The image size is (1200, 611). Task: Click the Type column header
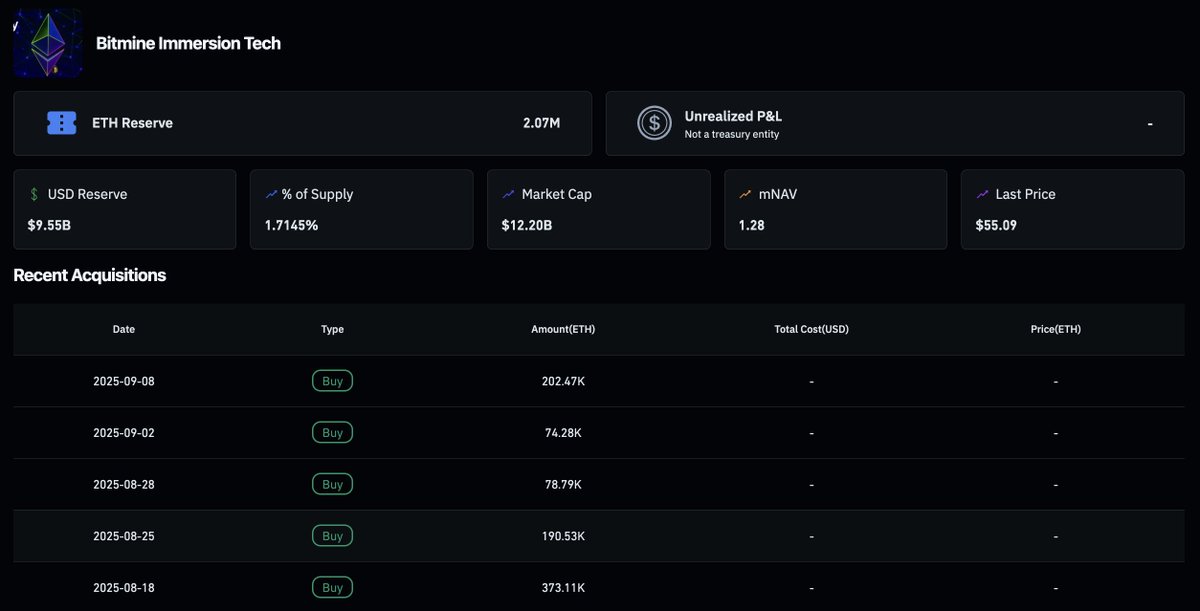(x=332, y=329)
